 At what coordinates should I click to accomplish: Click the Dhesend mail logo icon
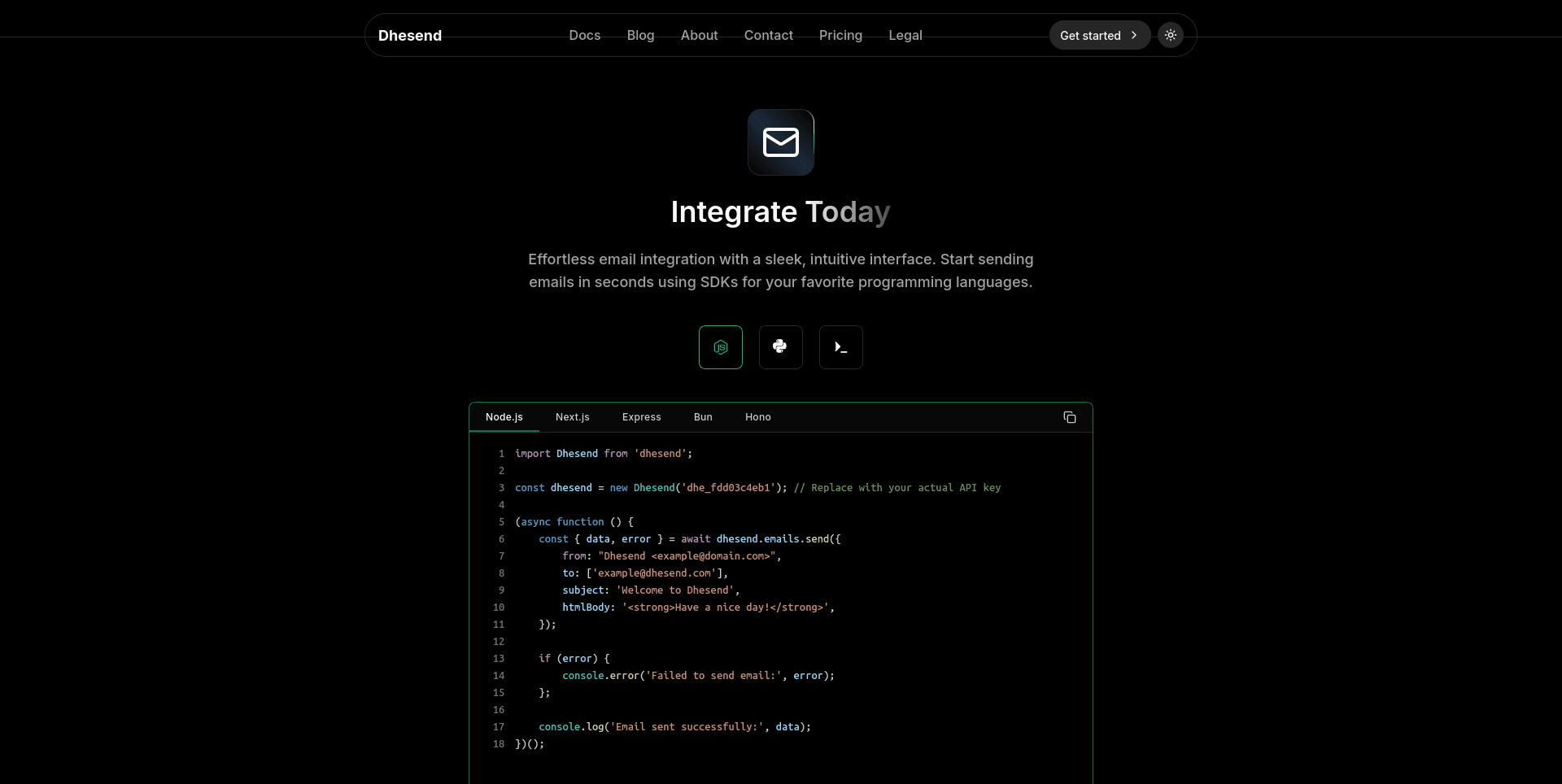780,142
